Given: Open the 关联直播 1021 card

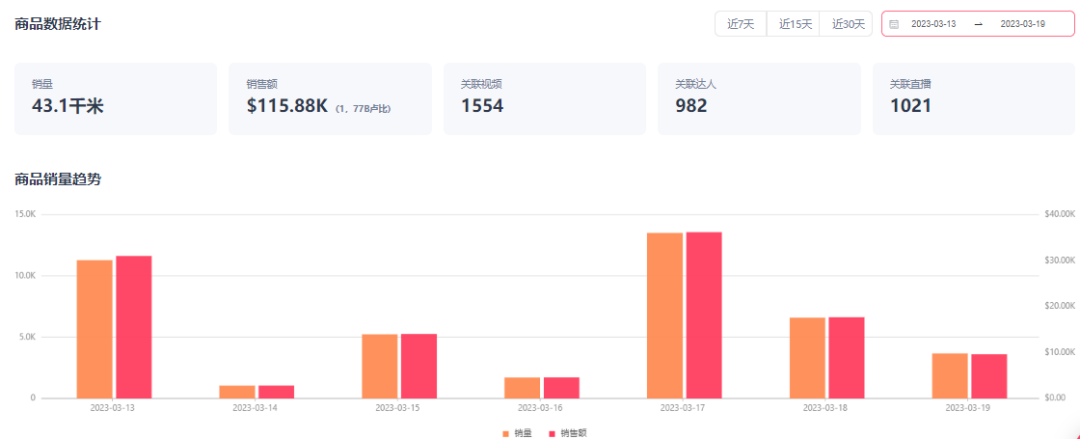Looking at the screenshot, I should pyautogui.click(x=973, y=99).
